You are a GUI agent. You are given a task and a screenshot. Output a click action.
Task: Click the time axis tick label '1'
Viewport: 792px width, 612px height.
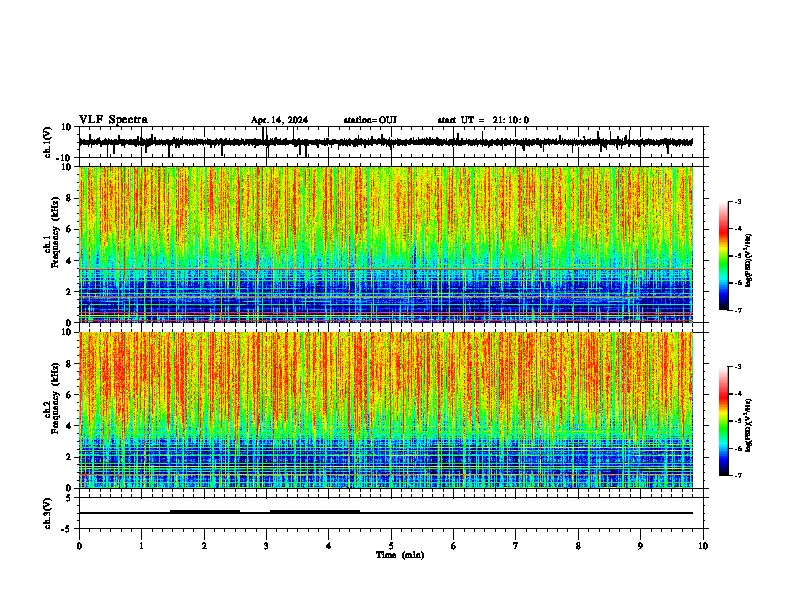pos(141,546)
